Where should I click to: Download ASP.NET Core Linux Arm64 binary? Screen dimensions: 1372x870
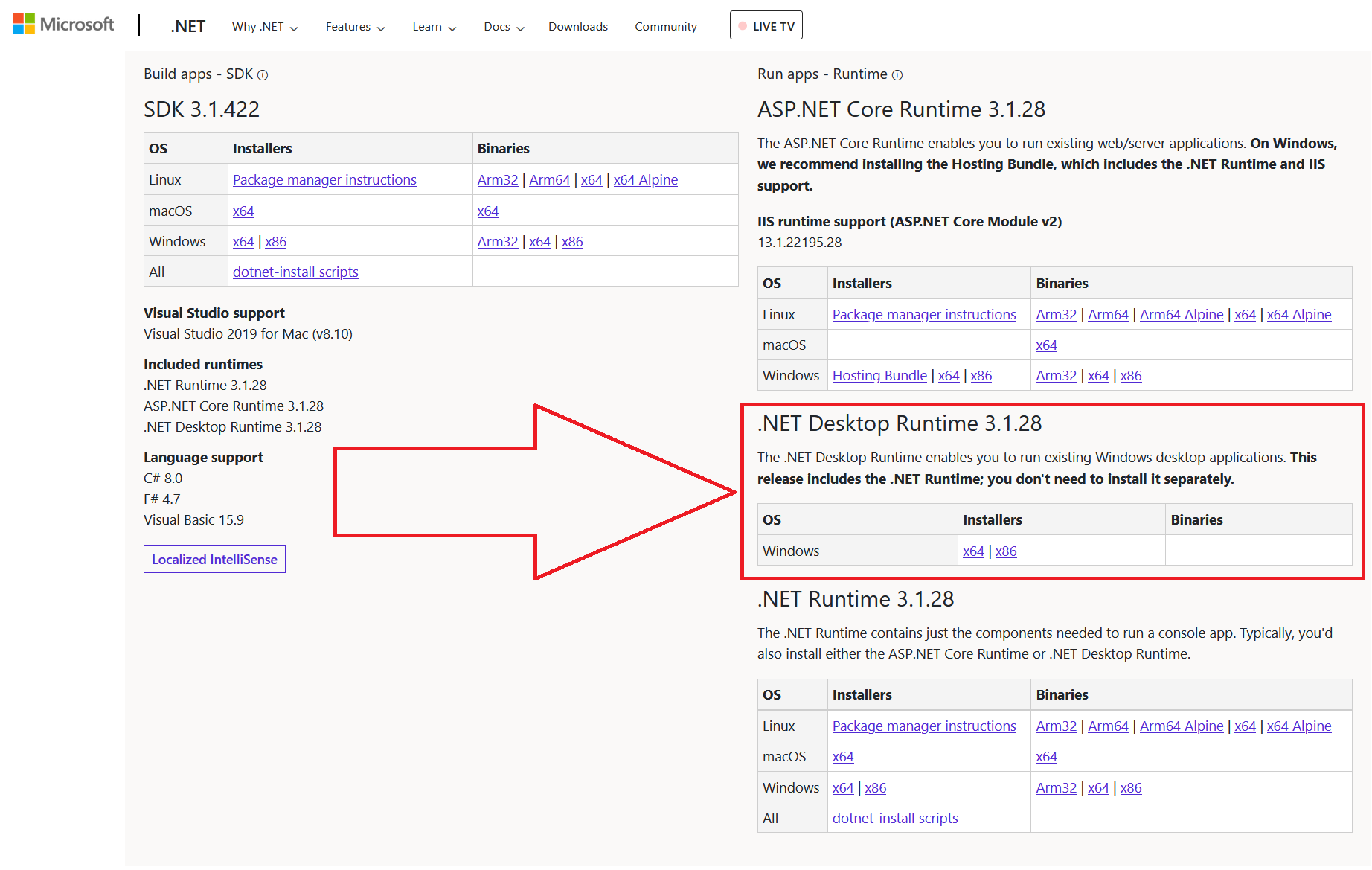1109,315
